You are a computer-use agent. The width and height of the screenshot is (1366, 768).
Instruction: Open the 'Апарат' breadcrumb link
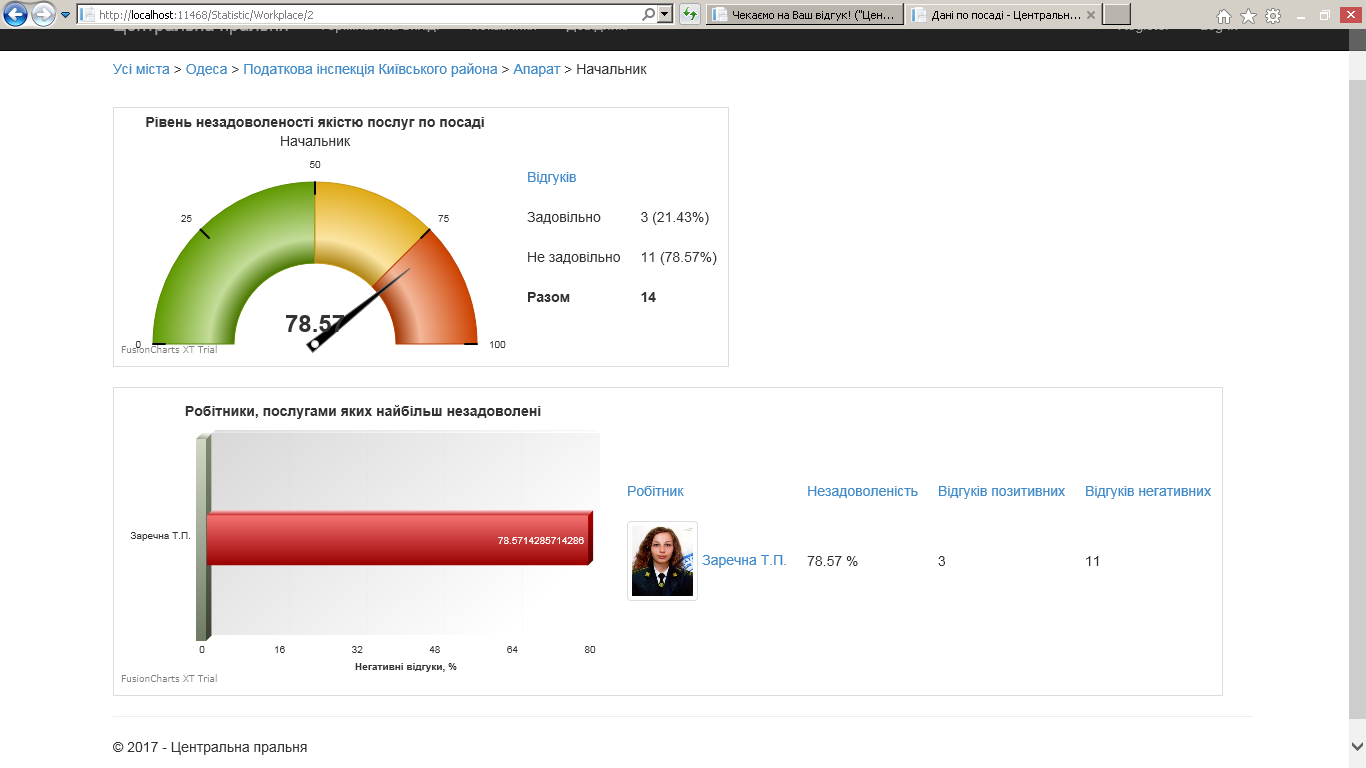(x=537, y=69)
